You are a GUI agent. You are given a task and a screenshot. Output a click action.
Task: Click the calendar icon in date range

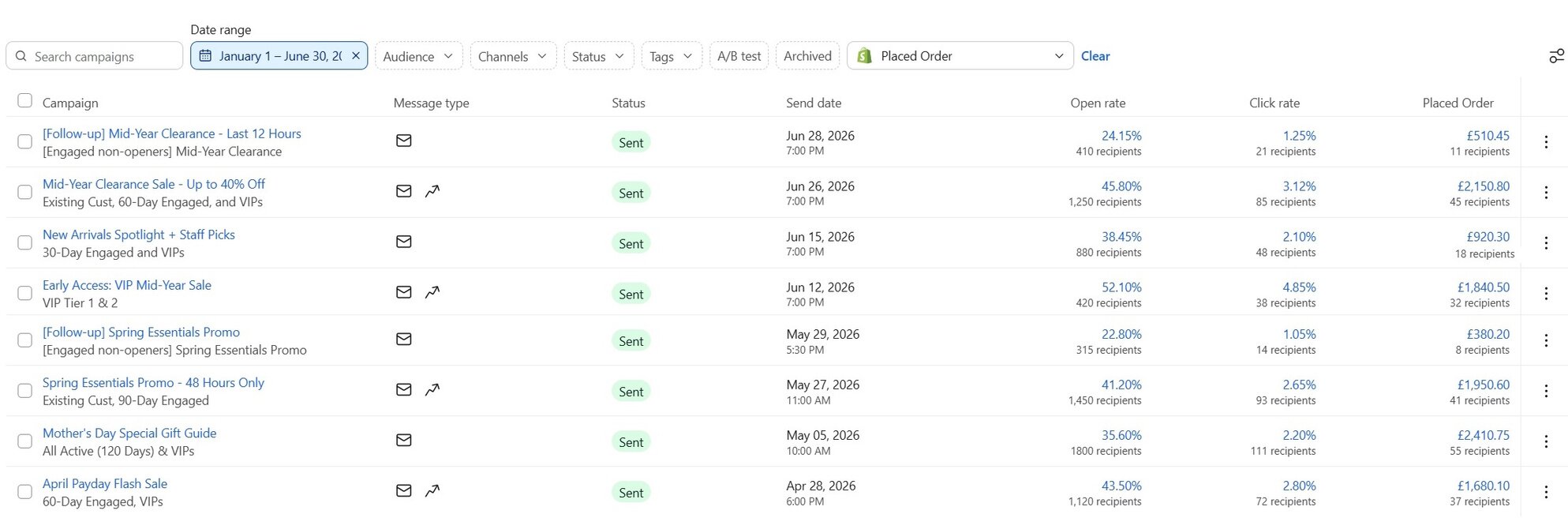205,55
